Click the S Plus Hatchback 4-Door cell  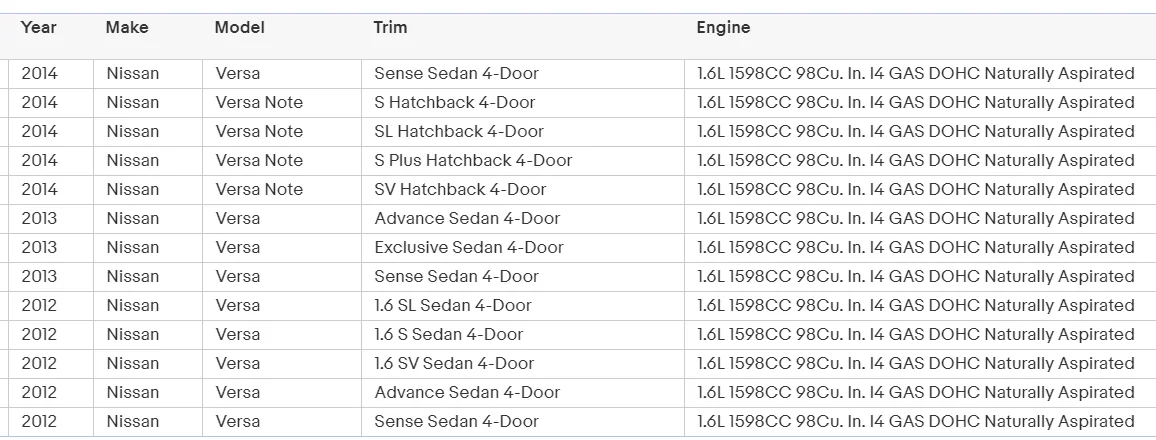tap(473, 160)
